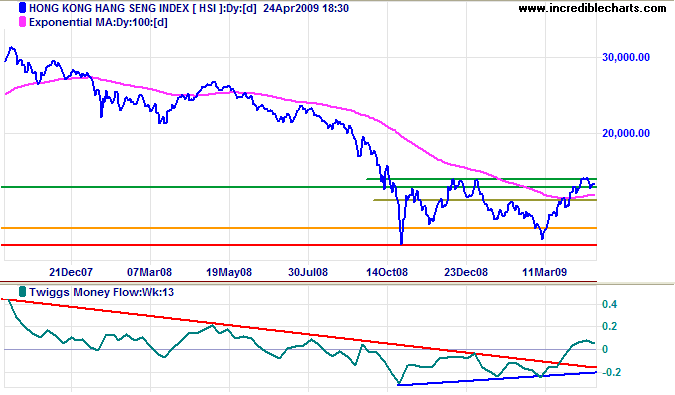Click the 19May08 date label
Image resolution: width=675 pixels, height=395 pixels.
point(229,272)
